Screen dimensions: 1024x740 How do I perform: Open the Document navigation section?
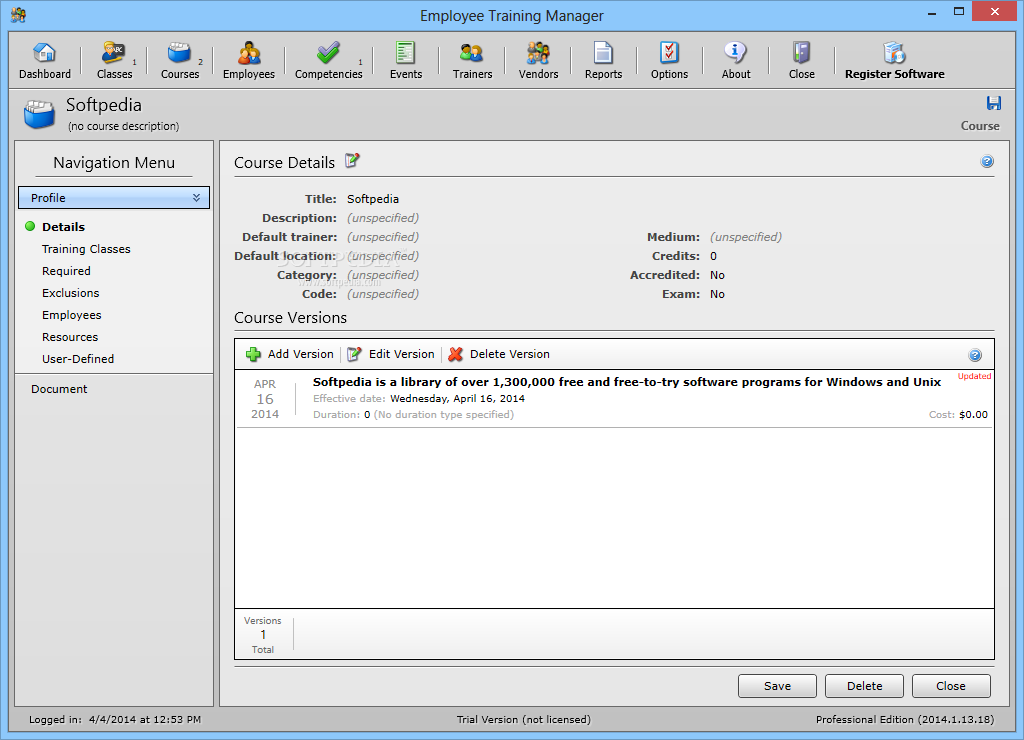[x=59, y=389]
